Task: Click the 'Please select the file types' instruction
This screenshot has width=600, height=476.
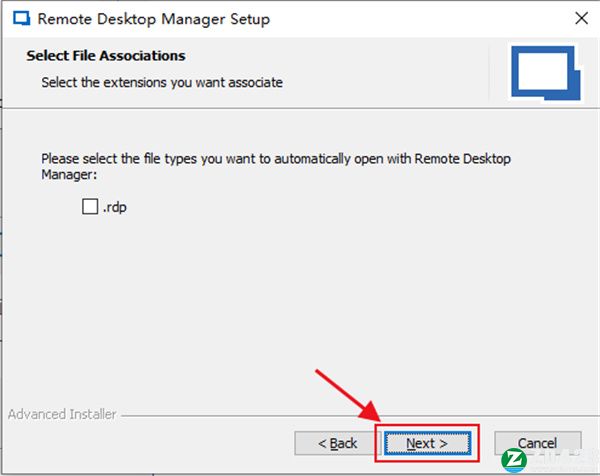Action: 276,166
